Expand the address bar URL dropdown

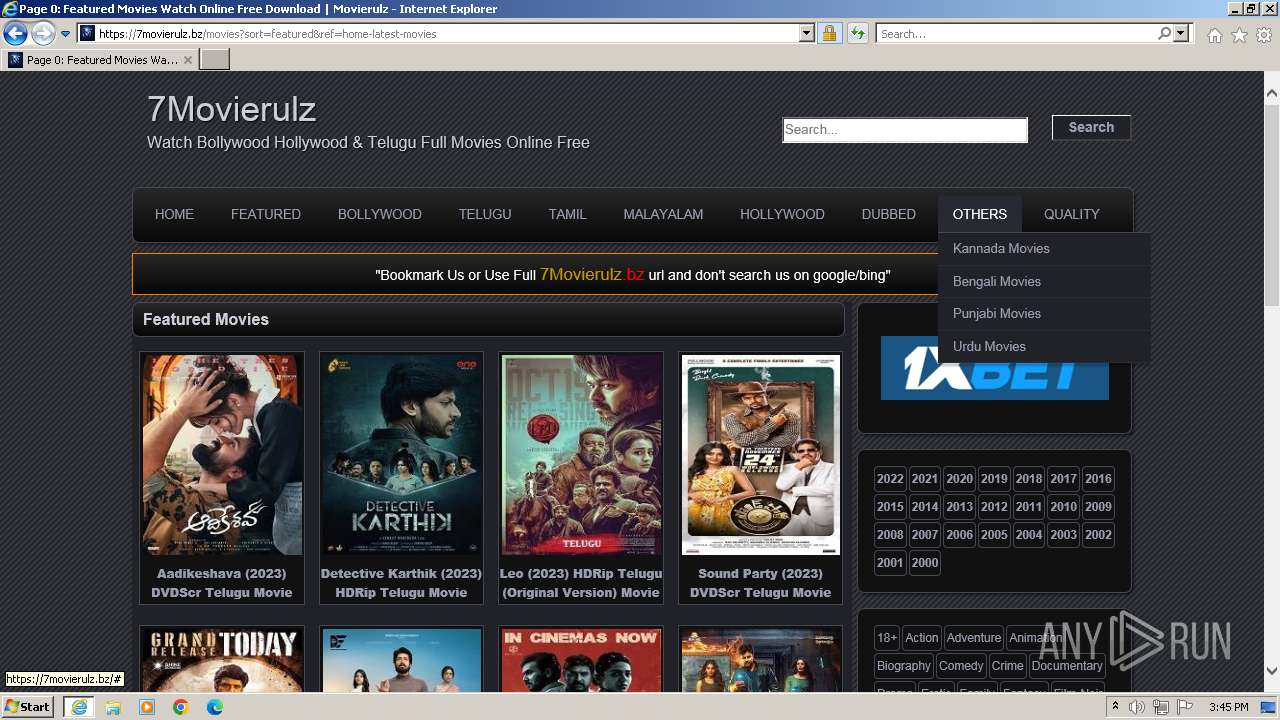point(807,33)
